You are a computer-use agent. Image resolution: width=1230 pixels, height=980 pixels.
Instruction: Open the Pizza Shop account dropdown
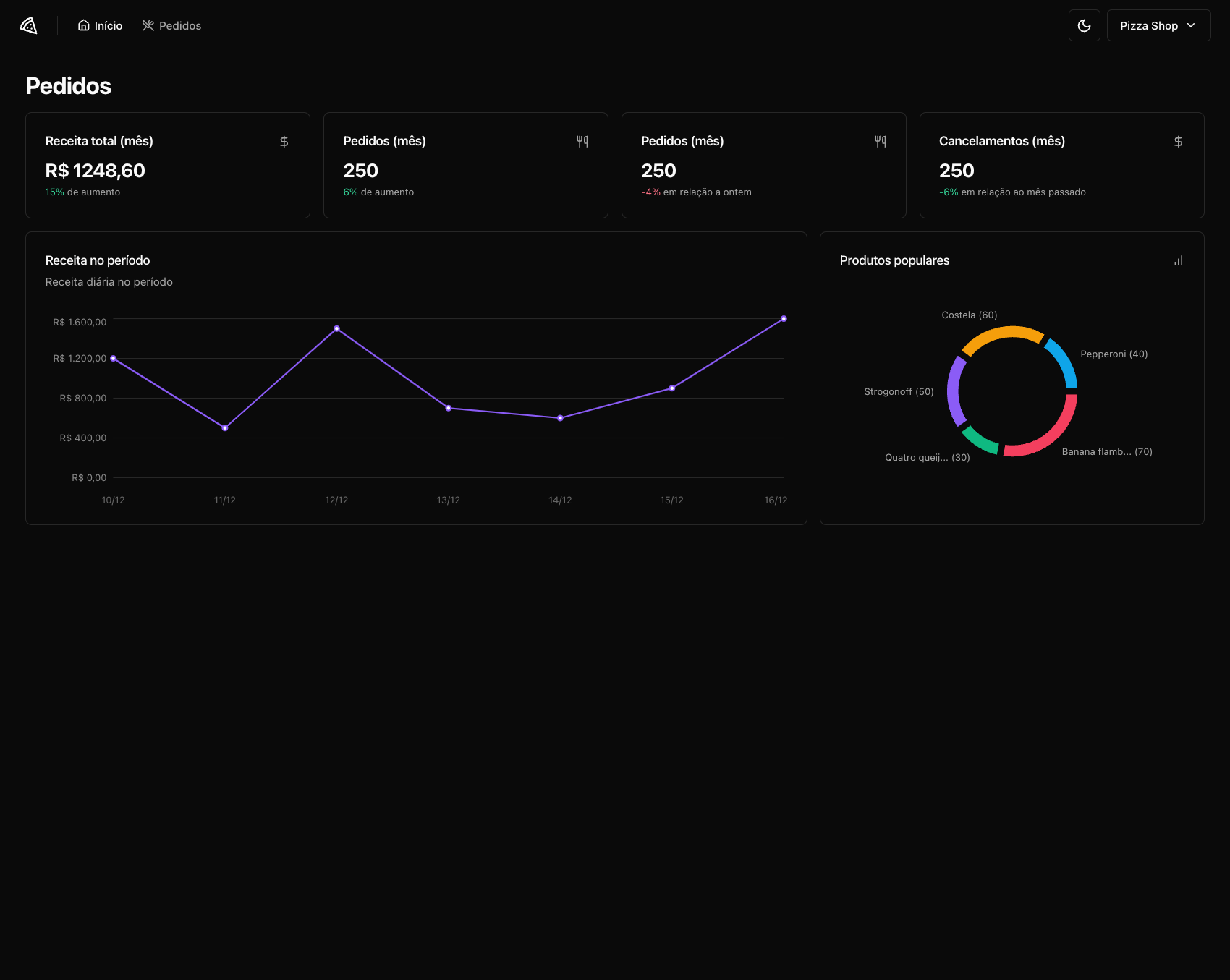[1158, 25]
